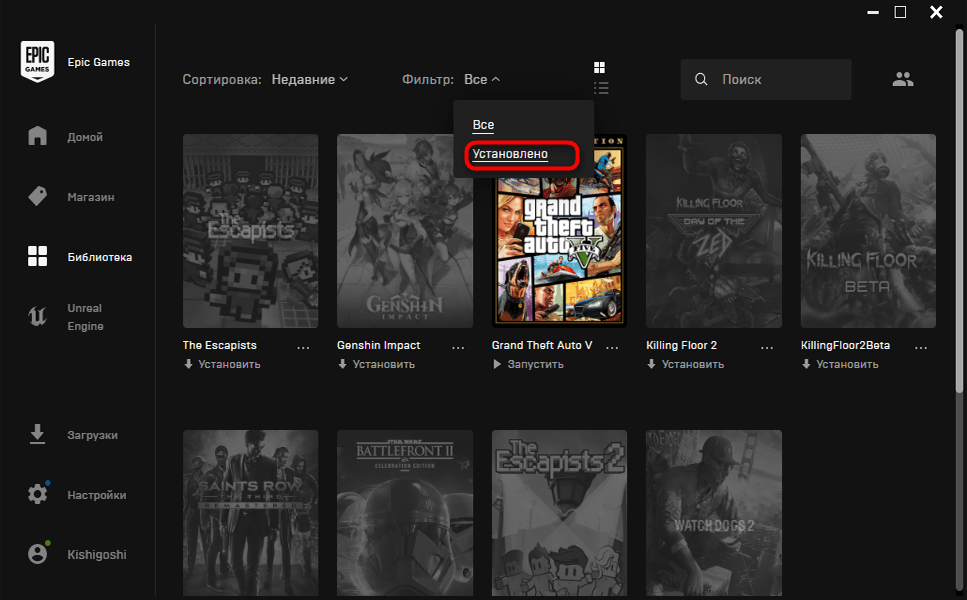The height and width of the screenshot is (600, 967).
Task: Click download arrow icon for Genshin Impact
Action: [342, 364]
